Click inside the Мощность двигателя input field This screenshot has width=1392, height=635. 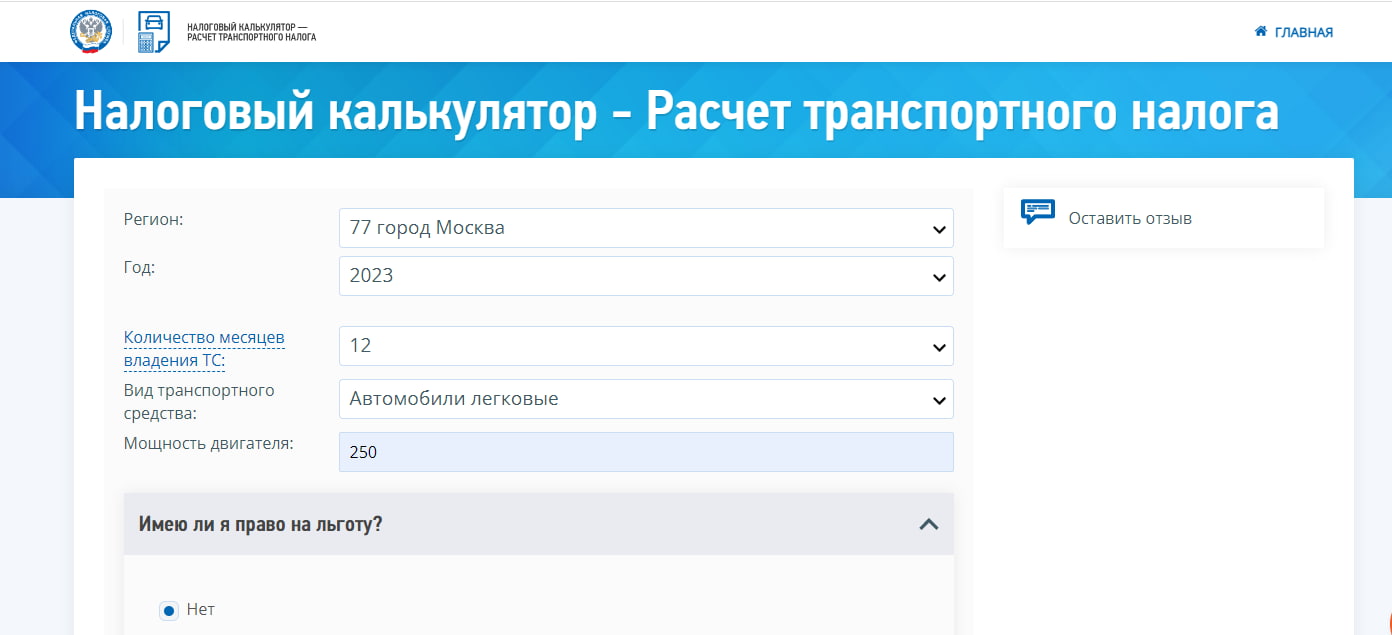coord(645,451)
